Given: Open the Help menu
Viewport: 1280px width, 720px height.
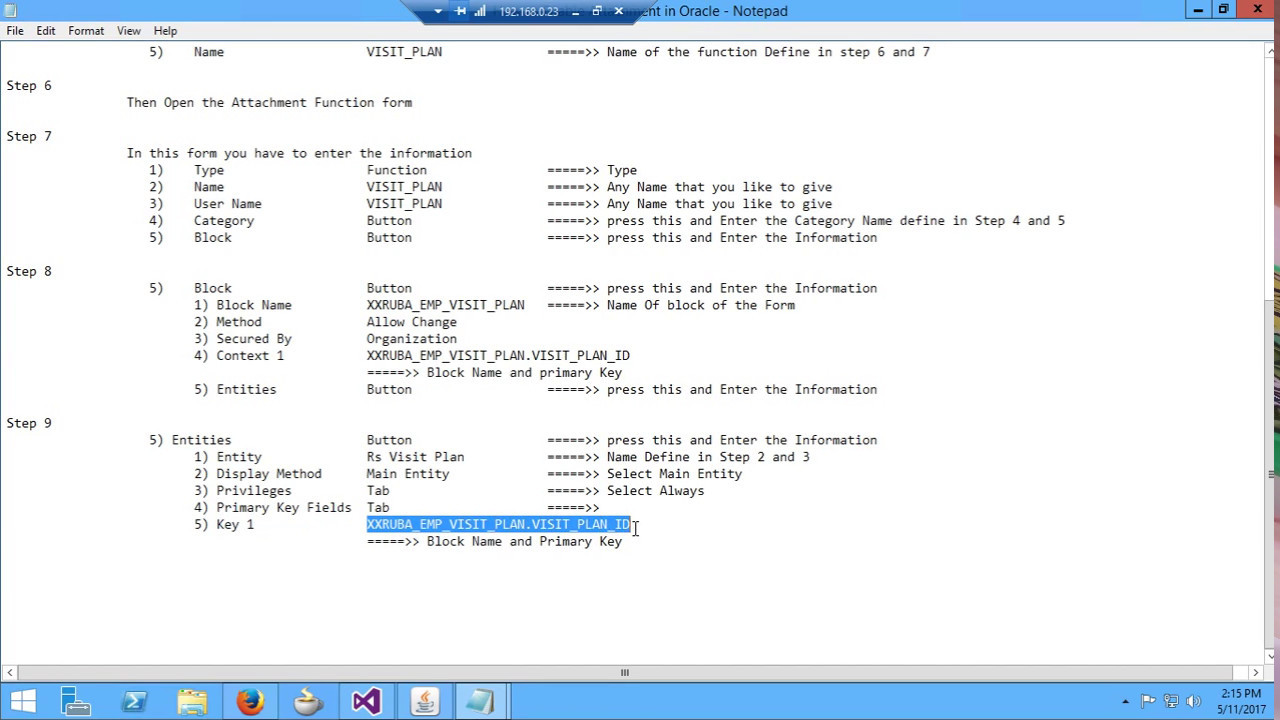Looking at the screenshot, I should (x=165, y=31).
